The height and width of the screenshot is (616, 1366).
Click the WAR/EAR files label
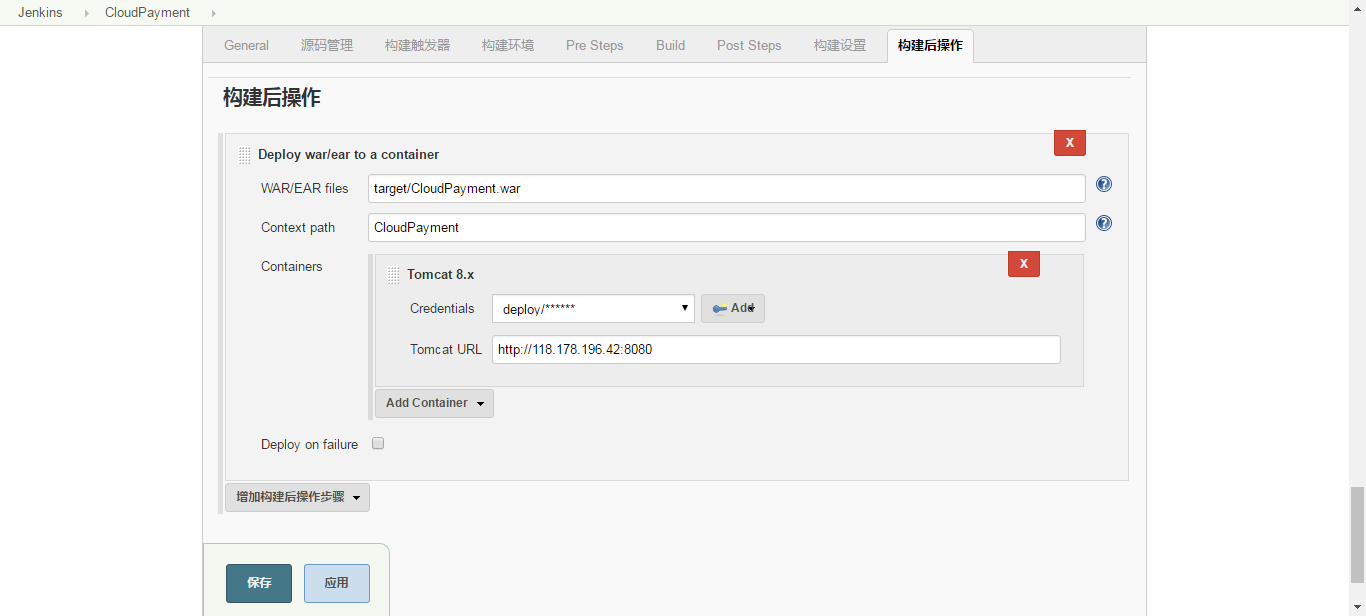pyautogui.click(x=305, y=188)
